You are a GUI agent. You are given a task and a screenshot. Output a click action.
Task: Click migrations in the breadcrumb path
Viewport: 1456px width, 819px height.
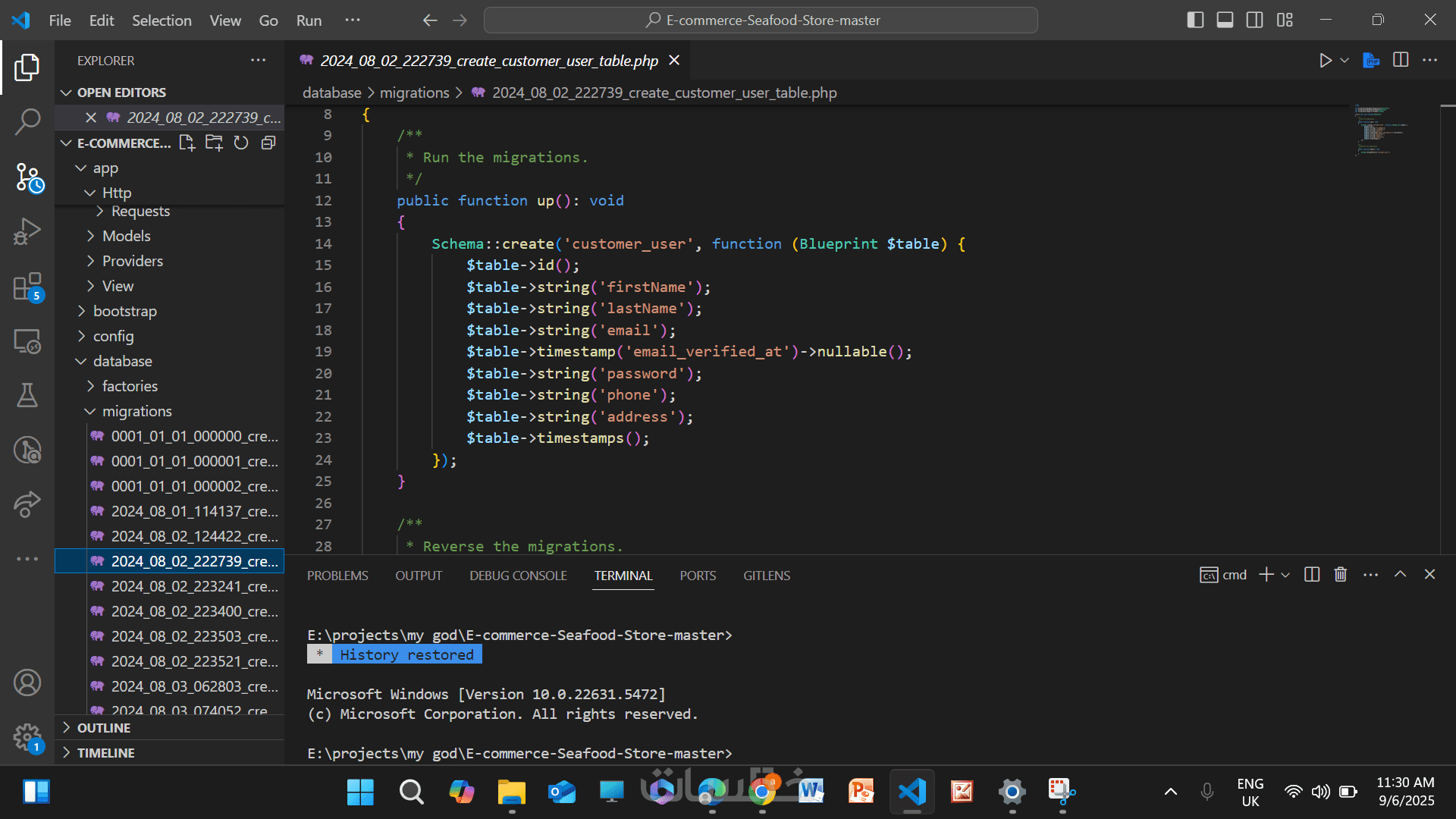point(414,93)
